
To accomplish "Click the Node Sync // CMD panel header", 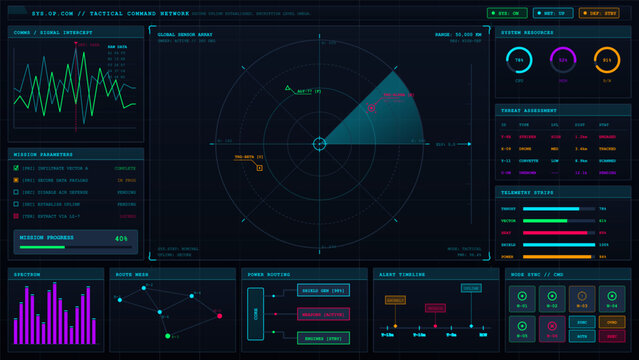I will click(x=568, y=274).
